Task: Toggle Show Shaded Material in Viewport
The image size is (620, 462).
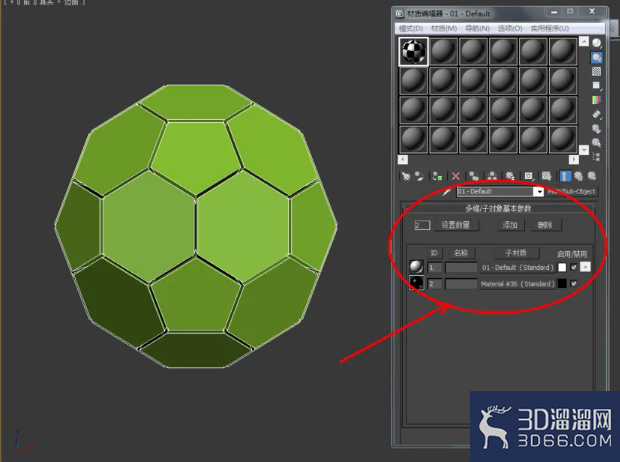Action: click(546, 176)
